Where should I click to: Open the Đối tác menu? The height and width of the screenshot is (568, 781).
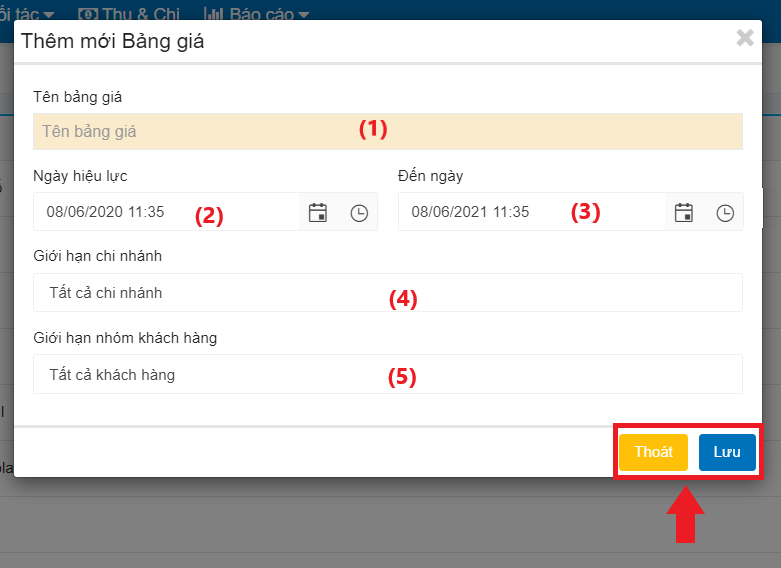[x=22, y=13]
